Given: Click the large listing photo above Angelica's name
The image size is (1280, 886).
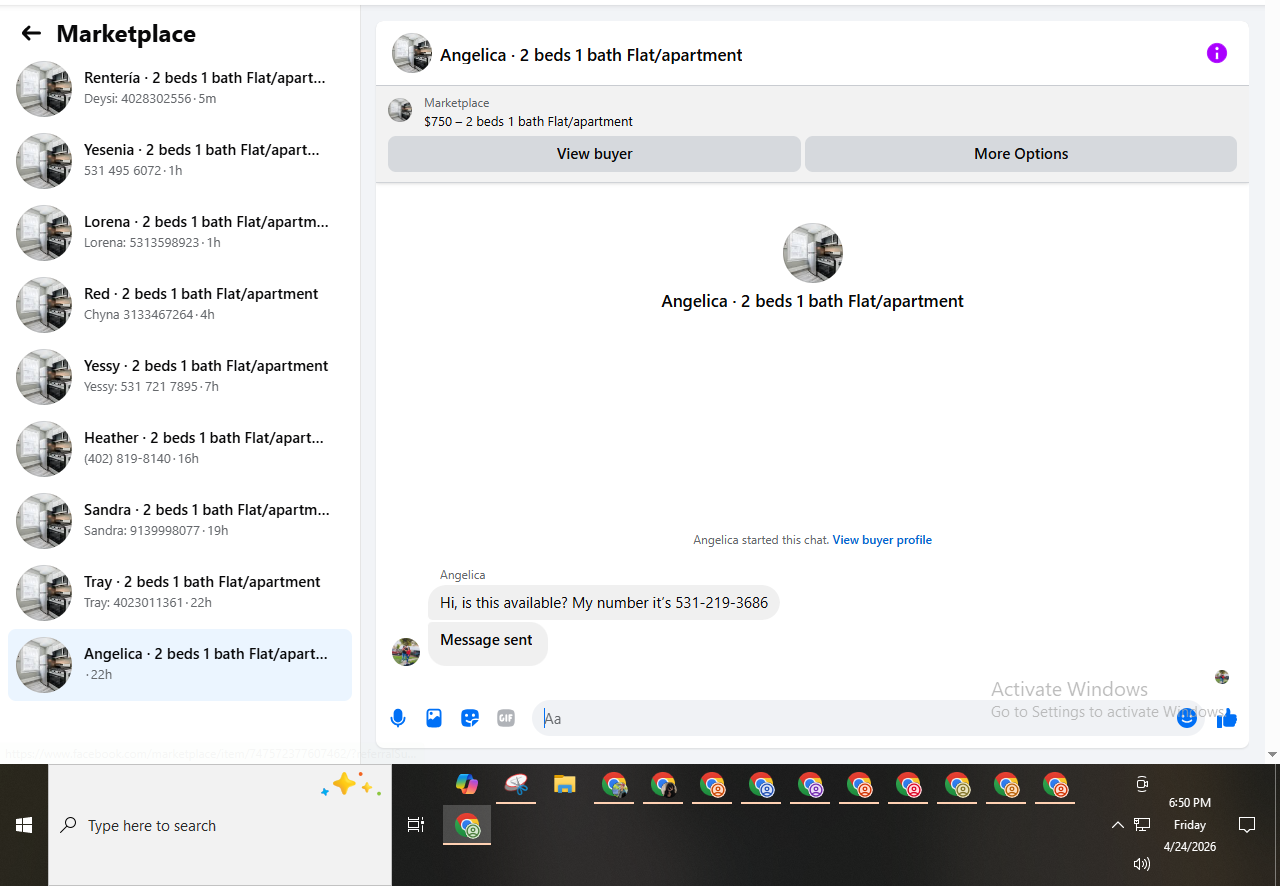Looking at the screenshot, I should [x=813, y=253].
